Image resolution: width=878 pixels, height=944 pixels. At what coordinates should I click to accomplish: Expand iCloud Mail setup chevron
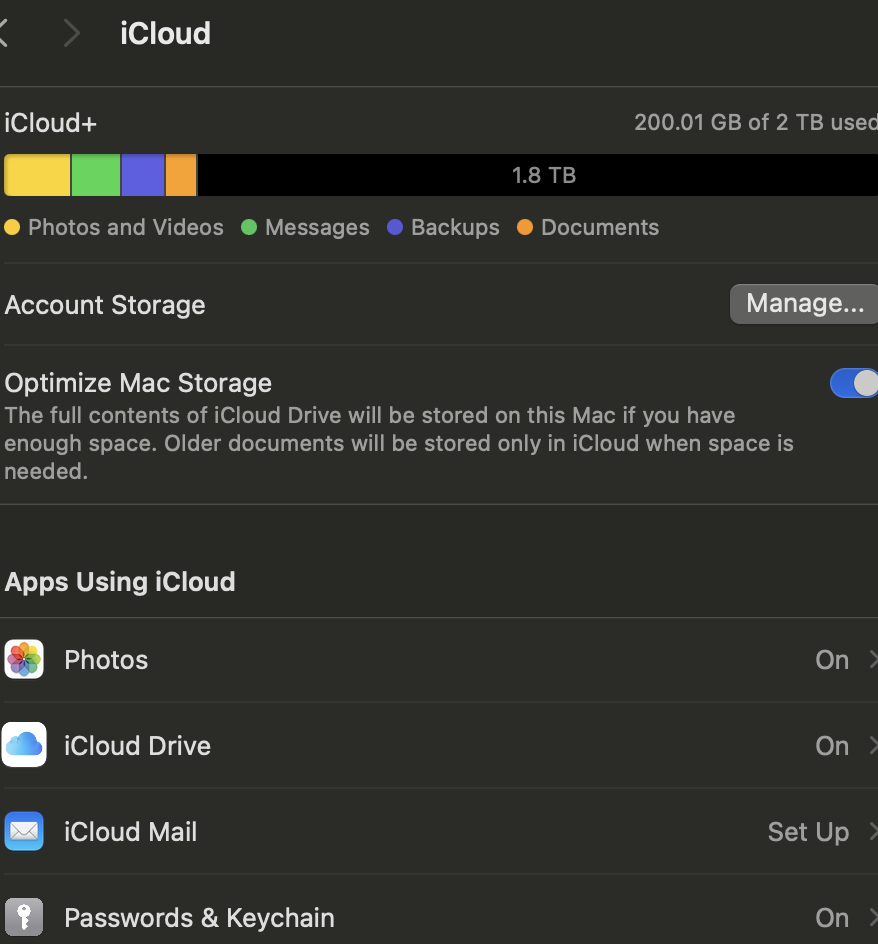coord(873,832)
